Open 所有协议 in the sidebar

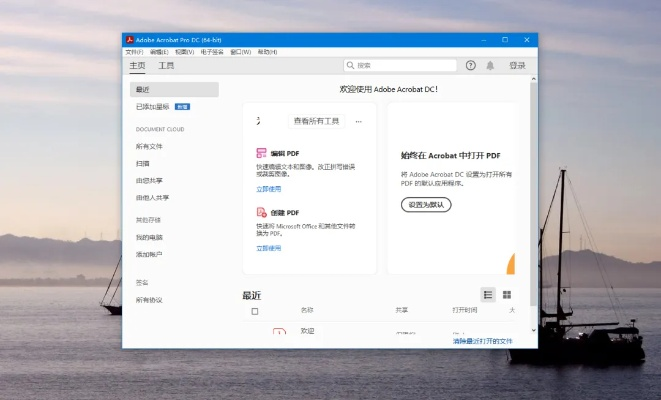click(x=149, y=300)
